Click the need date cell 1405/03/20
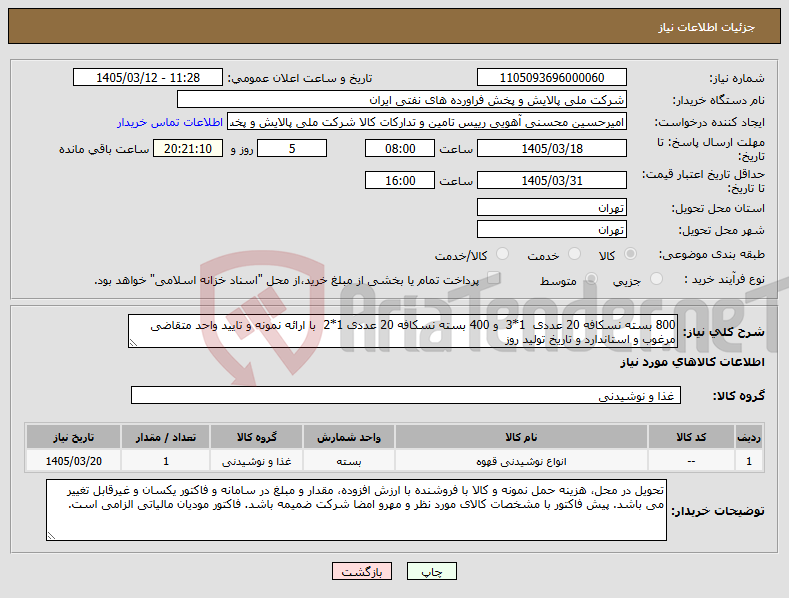 pos(73,461)
